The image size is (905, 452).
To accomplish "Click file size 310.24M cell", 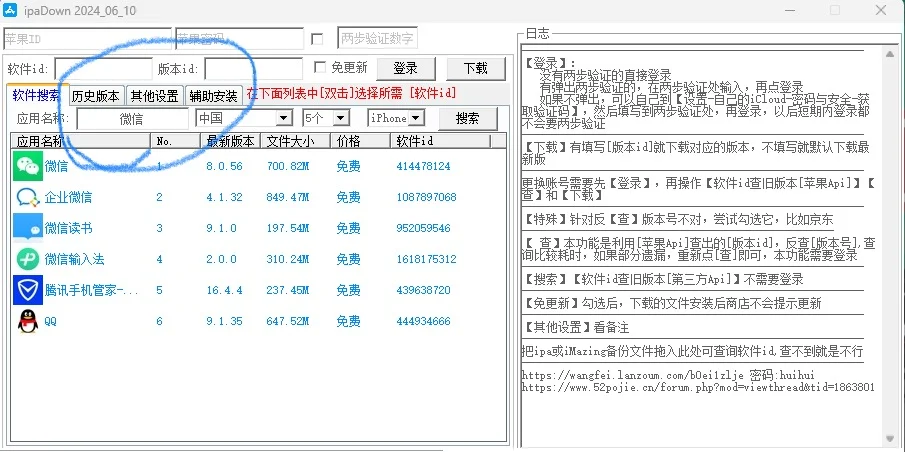I will (x=287, y=259).
